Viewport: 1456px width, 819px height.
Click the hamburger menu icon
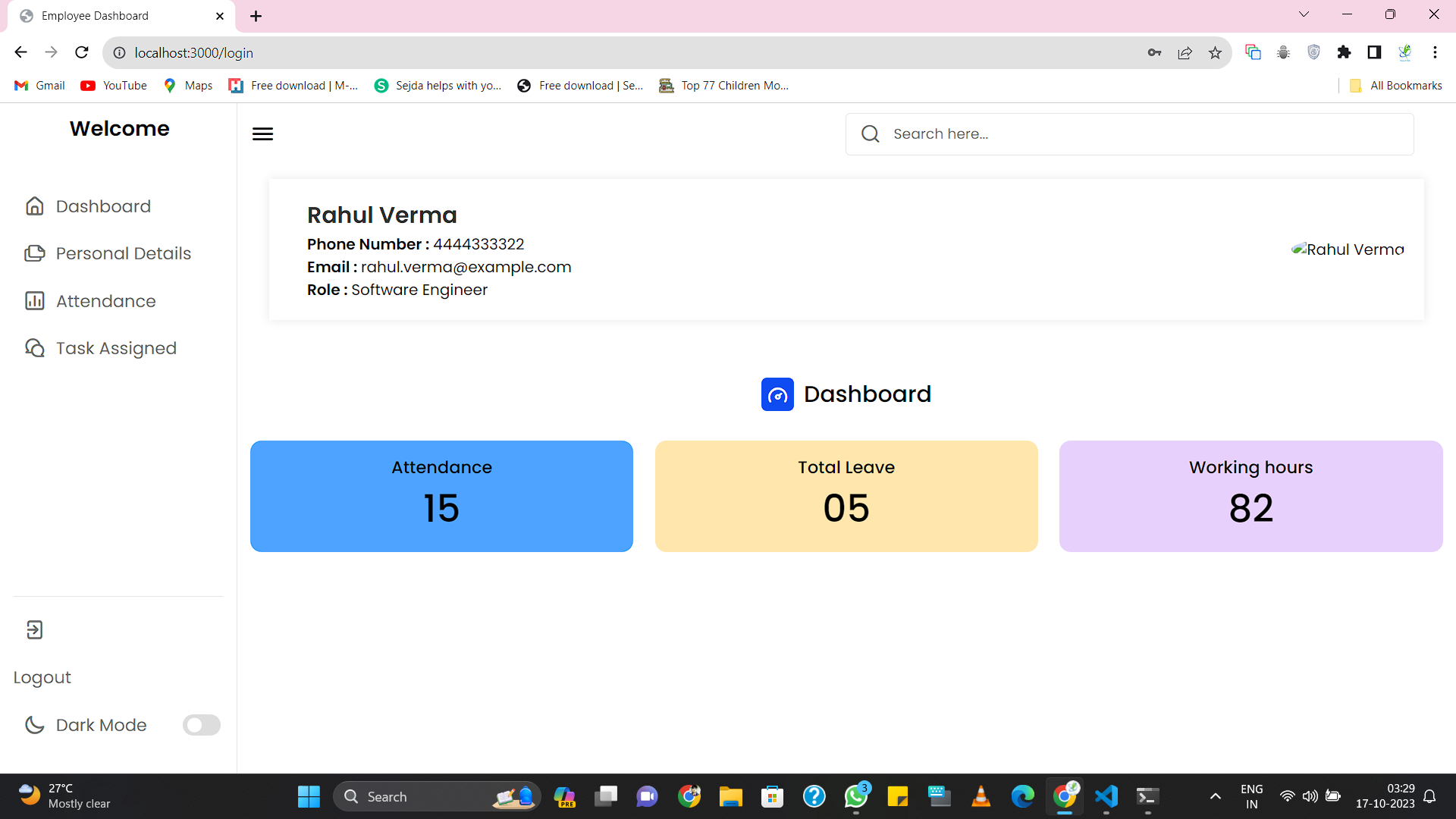point(262,133)
